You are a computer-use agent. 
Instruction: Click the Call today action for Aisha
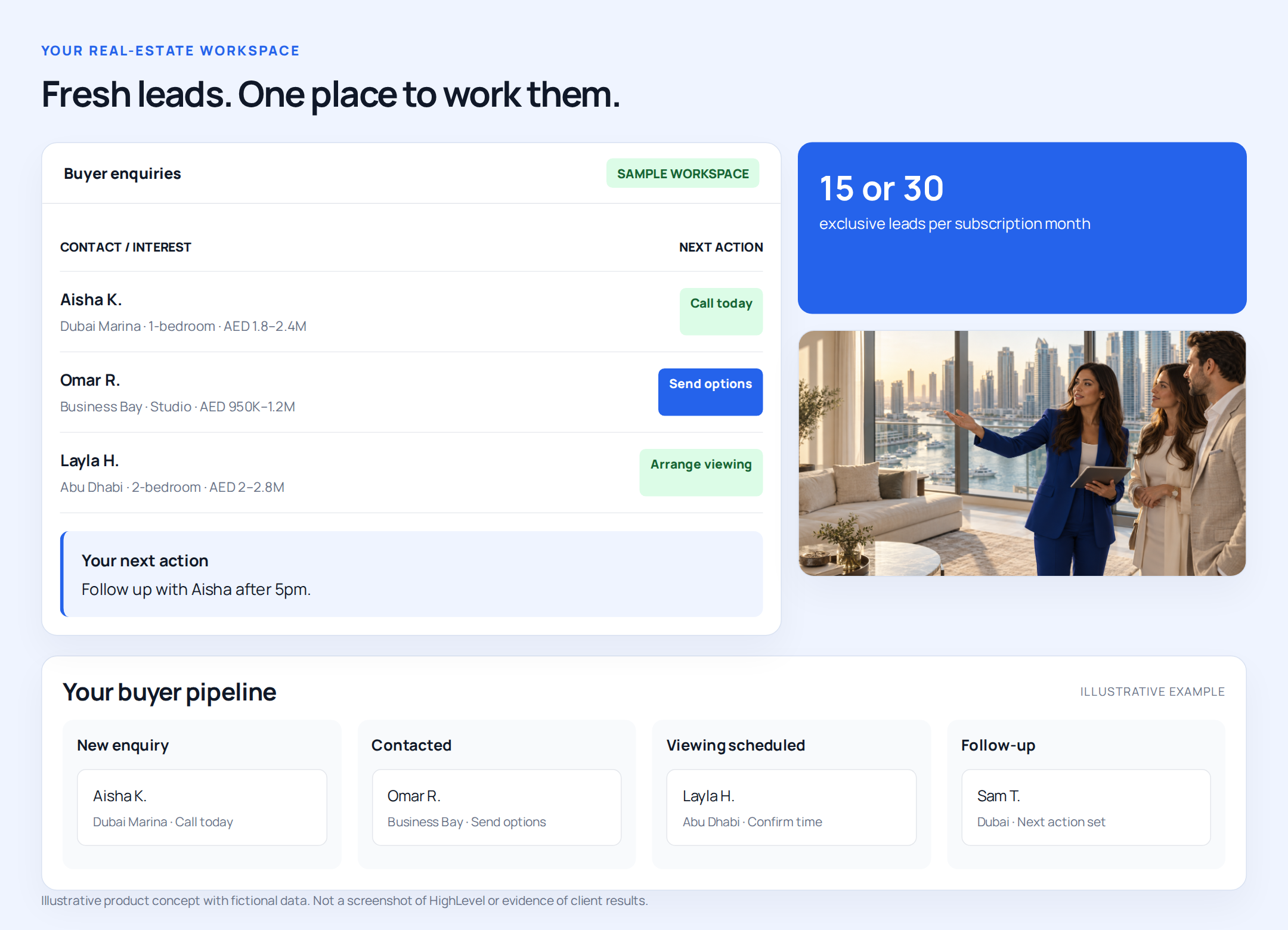721,311
